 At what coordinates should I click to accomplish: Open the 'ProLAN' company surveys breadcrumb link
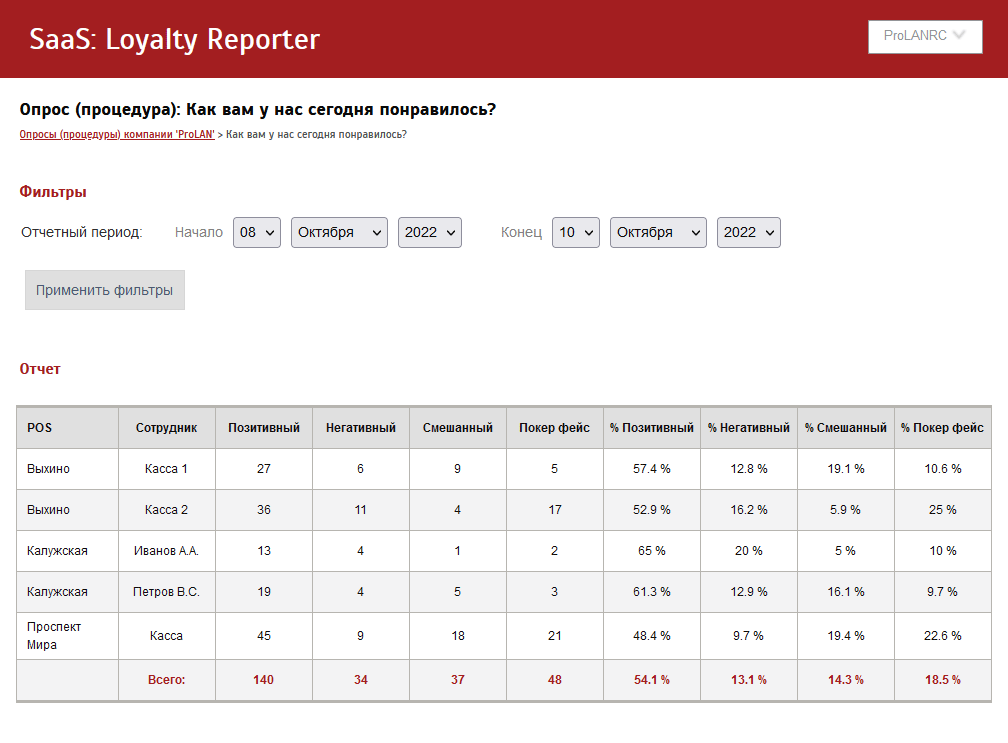(117, 134)
